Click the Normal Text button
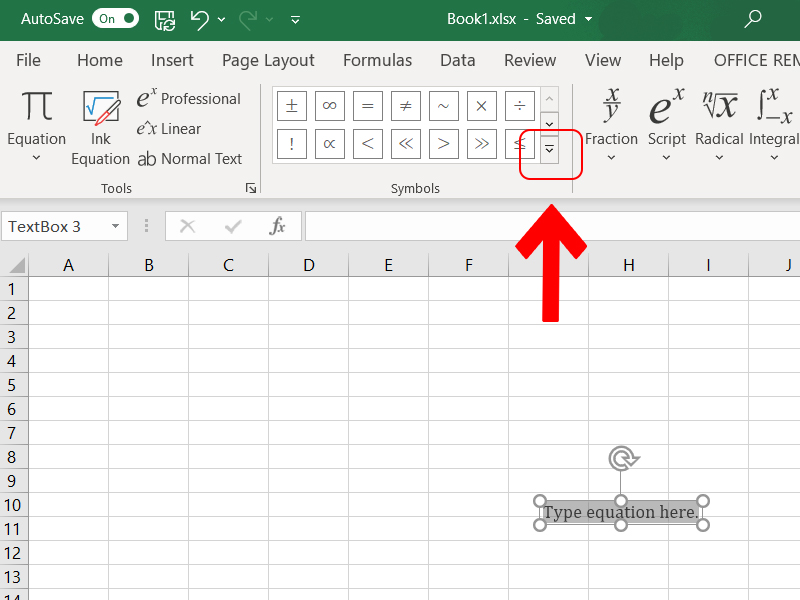Screen dimensions: 800x600 pos(190,159)
